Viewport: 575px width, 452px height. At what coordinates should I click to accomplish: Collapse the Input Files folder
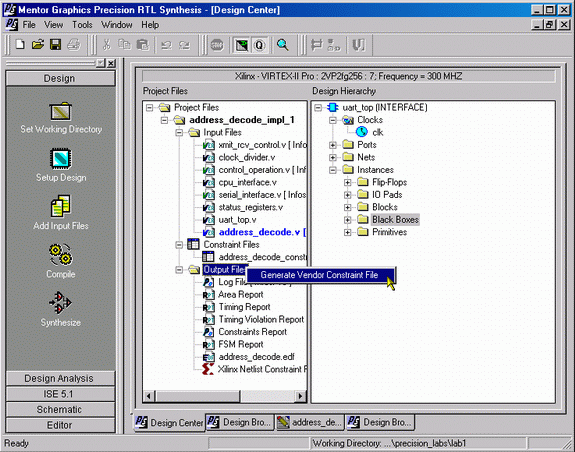179,132
